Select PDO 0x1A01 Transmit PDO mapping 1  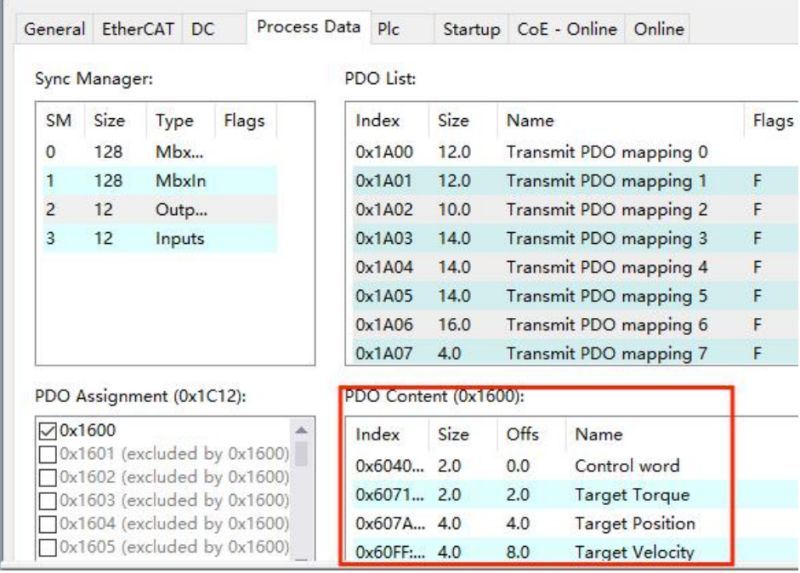[x=574, y=181]
